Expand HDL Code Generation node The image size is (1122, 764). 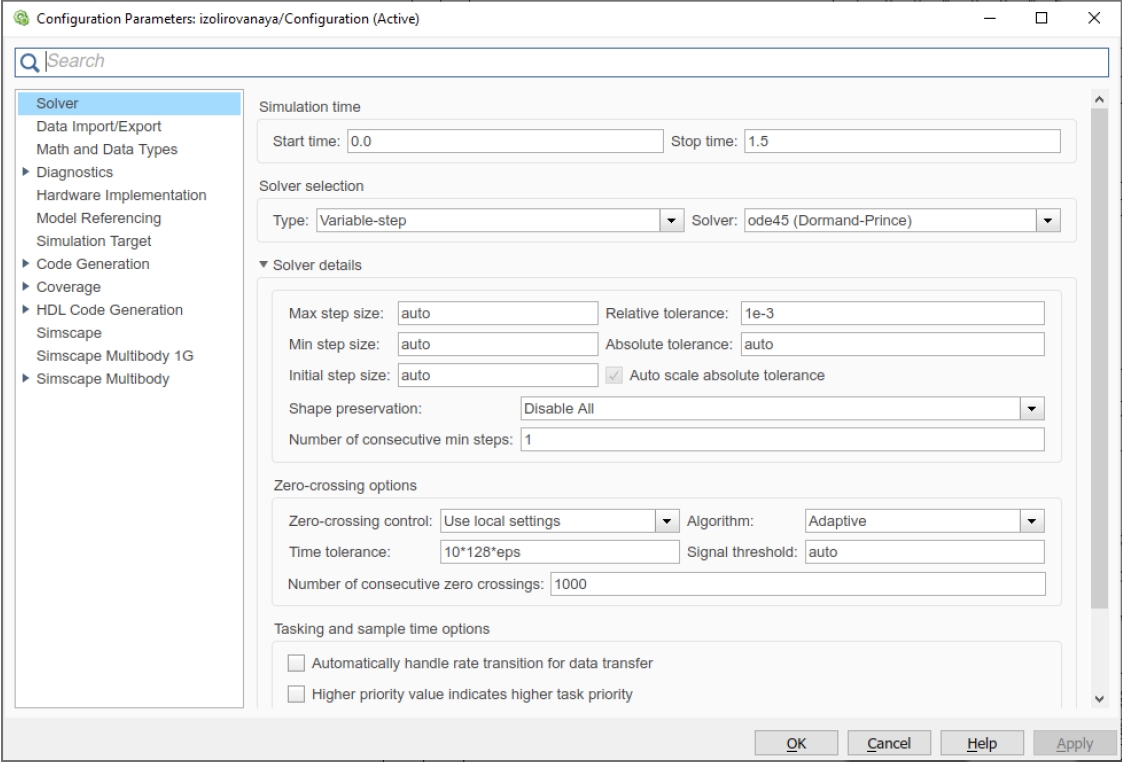26,310
